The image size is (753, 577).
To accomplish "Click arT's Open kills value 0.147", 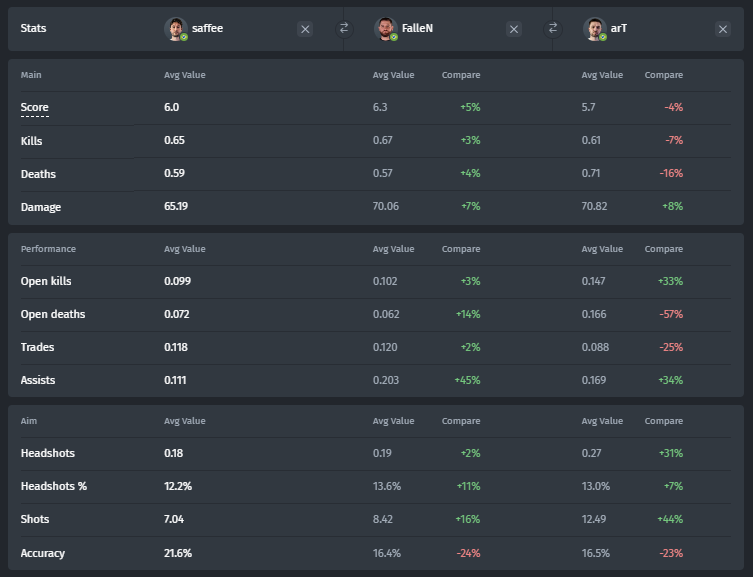I will pos(593,281).
